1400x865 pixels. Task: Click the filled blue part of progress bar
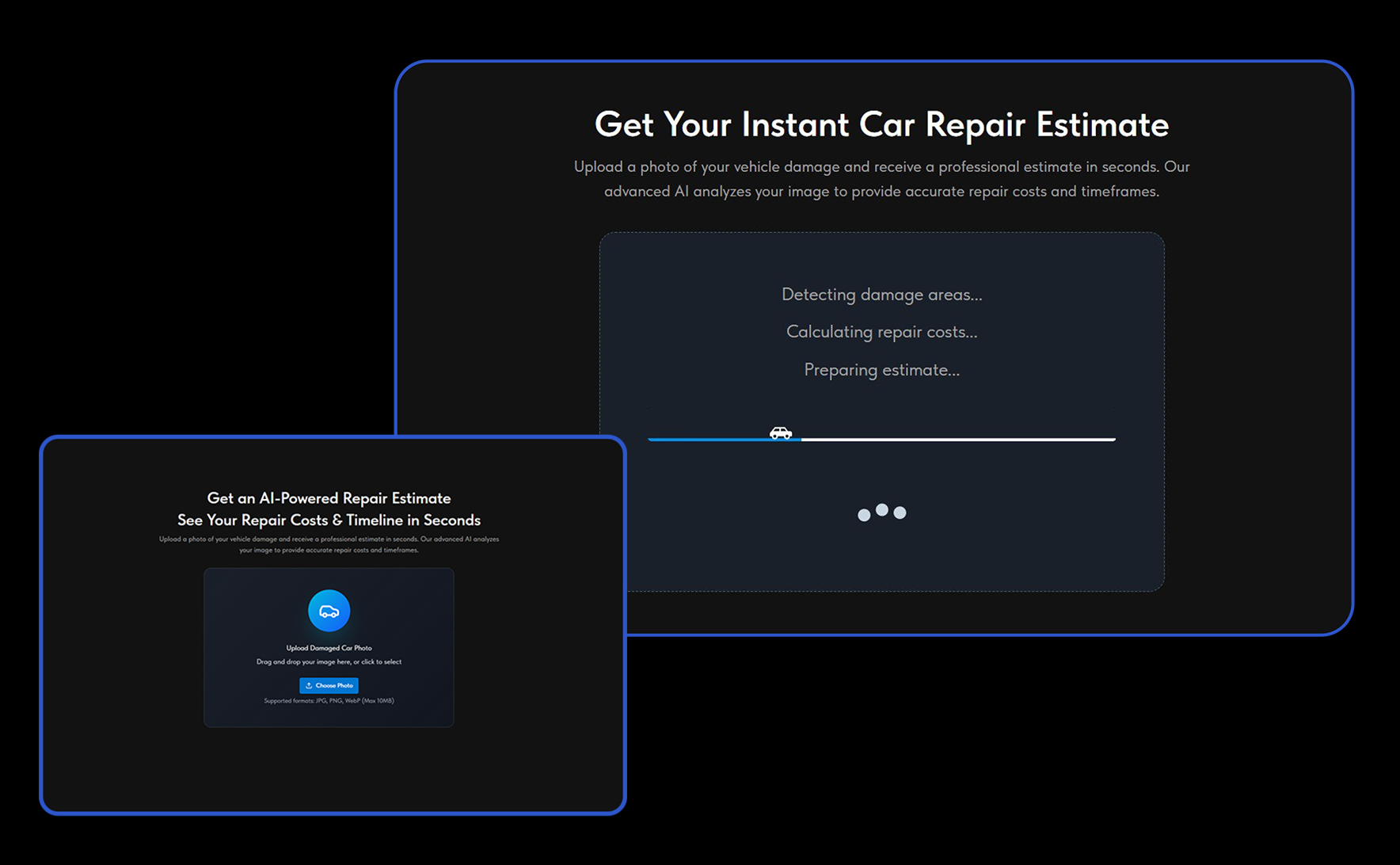(705, 439)
